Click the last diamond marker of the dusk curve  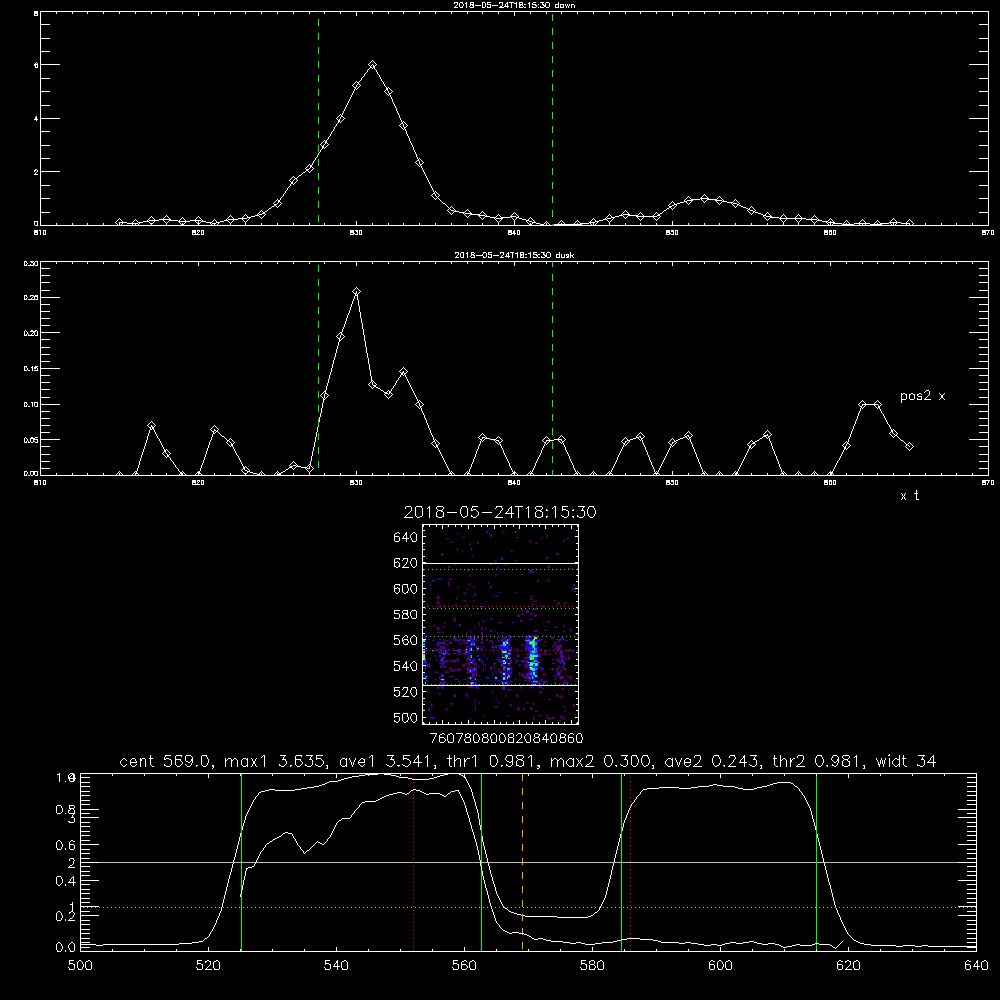[x=909, y=446]
